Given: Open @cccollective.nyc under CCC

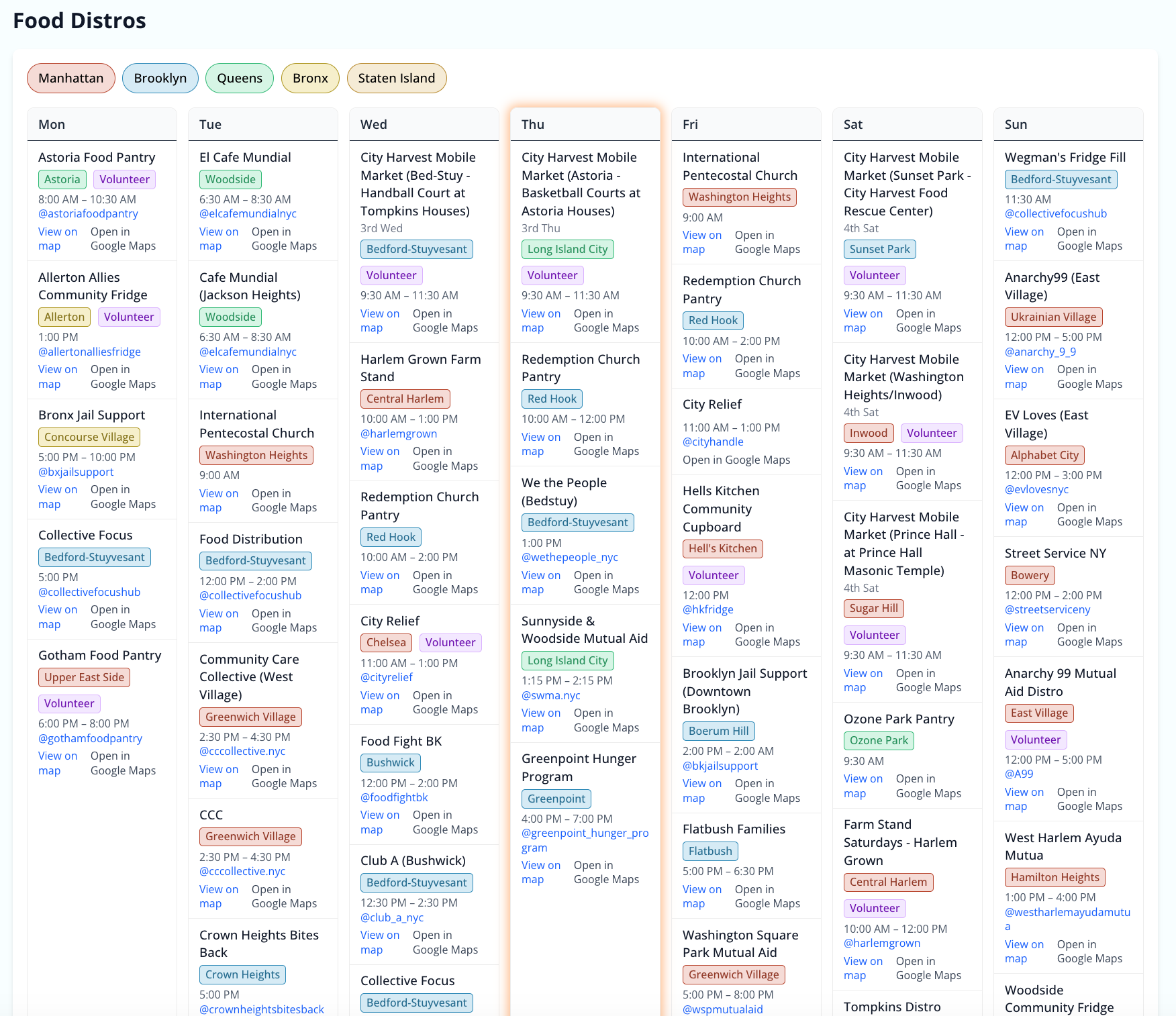Looking at the screenshot, I should pos(242,871).
